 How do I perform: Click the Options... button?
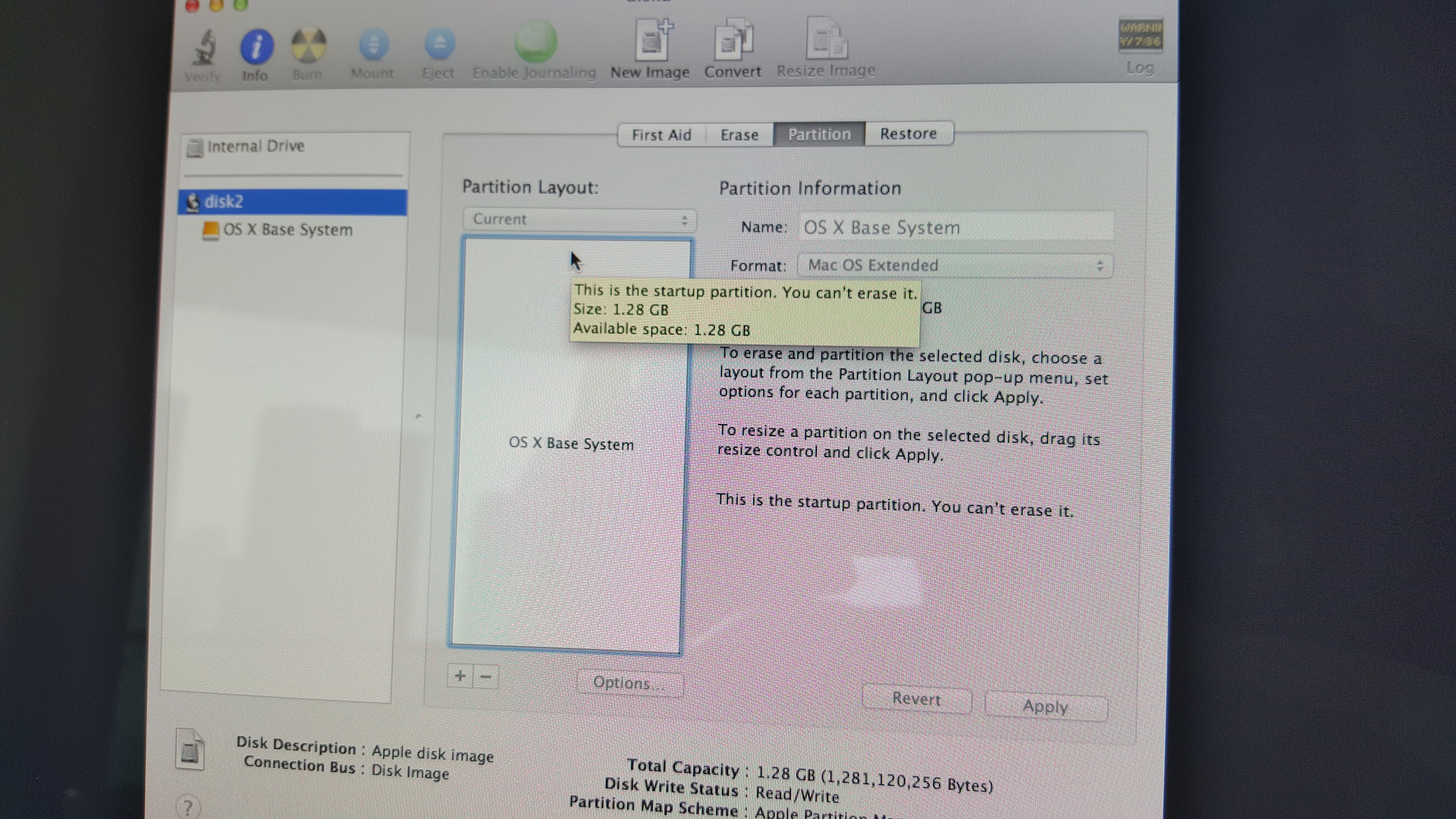coord(629,684)
